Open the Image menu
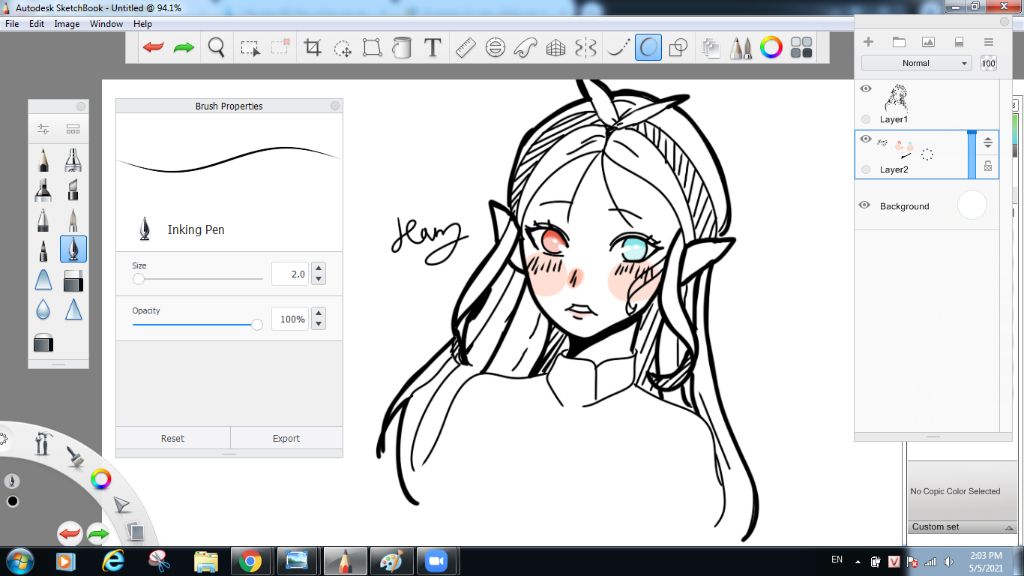The width and height of the screenshot is (1024, 576). pos(67,24)
